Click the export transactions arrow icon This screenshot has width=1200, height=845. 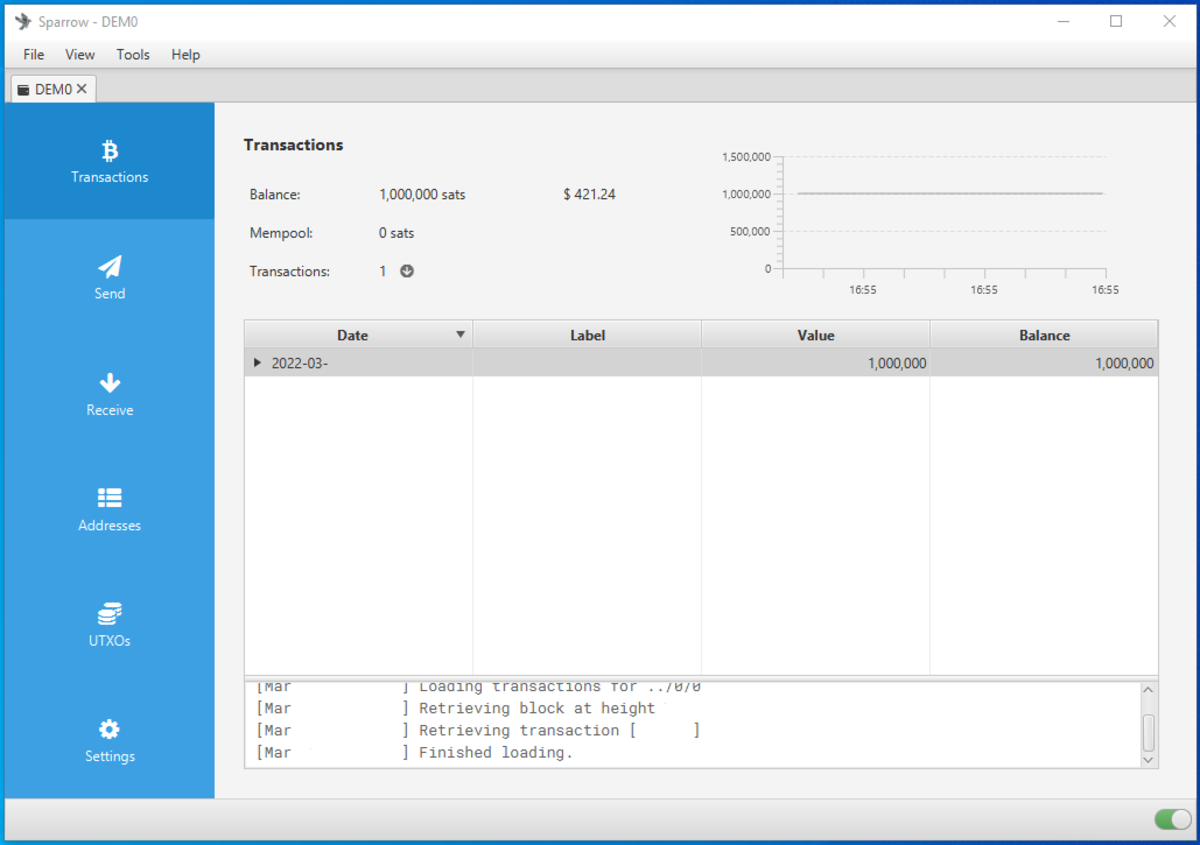[x=407, y=271]
